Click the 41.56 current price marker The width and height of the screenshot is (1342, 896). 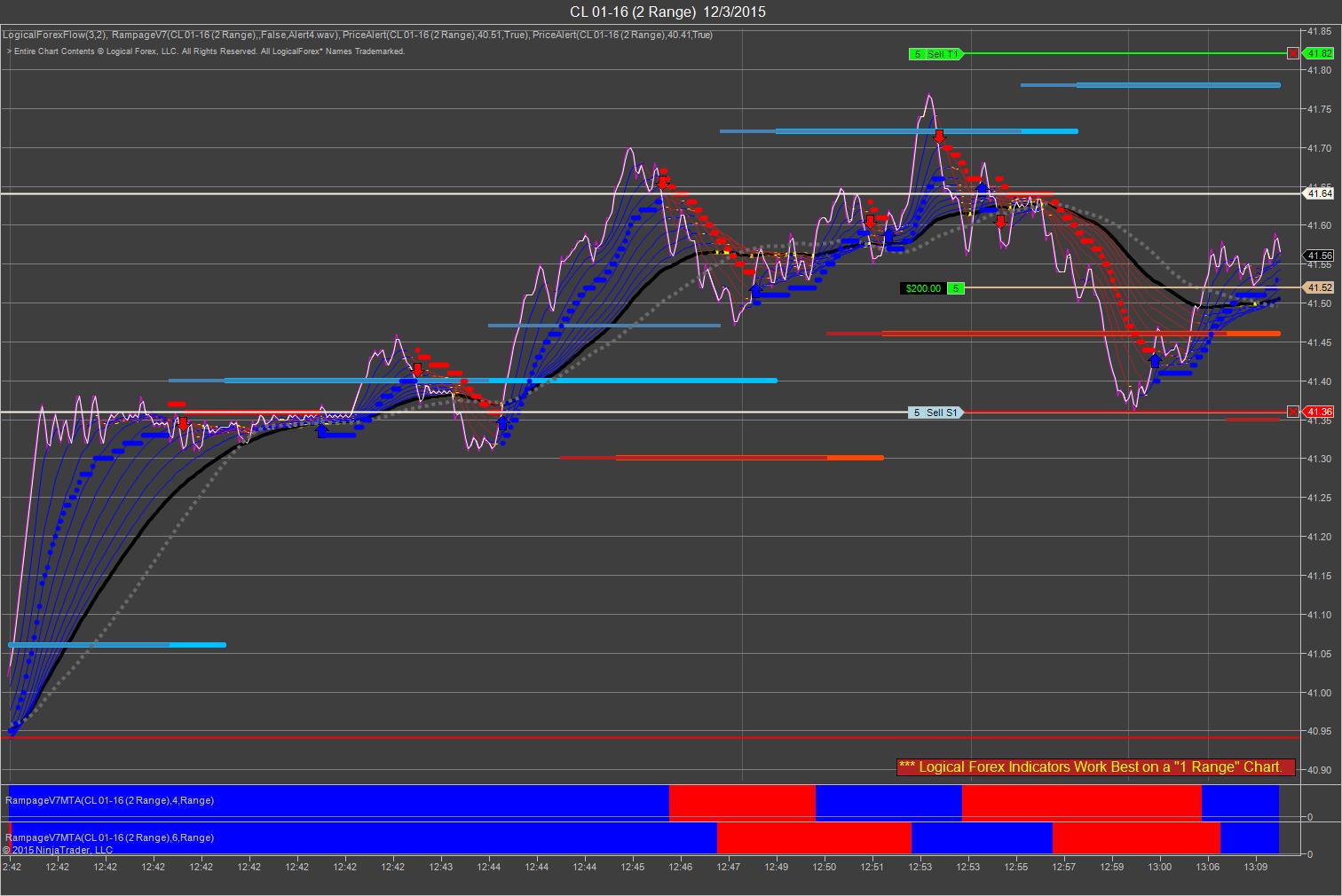click(x=1320, y=256)
